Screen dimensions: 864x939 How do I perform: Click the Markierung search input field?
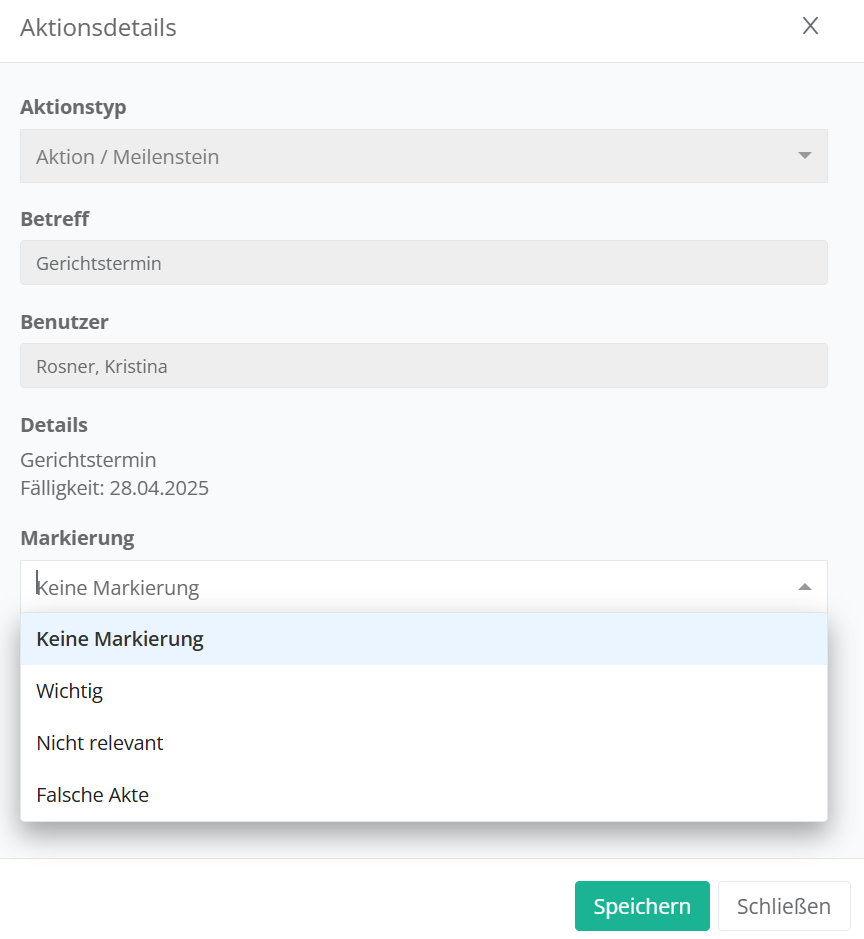tap(400, 587)
